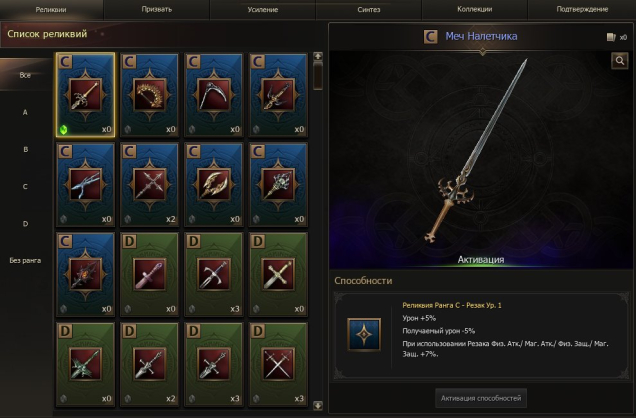Select the dark orb staff C-rank card
The height and width of the screenshot is (418, 636).
click(x=86, y=274)
